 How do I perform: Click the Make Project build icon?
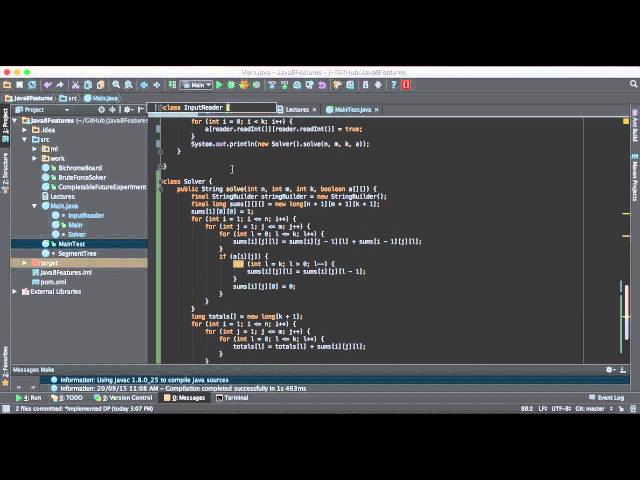pos(172,85)
